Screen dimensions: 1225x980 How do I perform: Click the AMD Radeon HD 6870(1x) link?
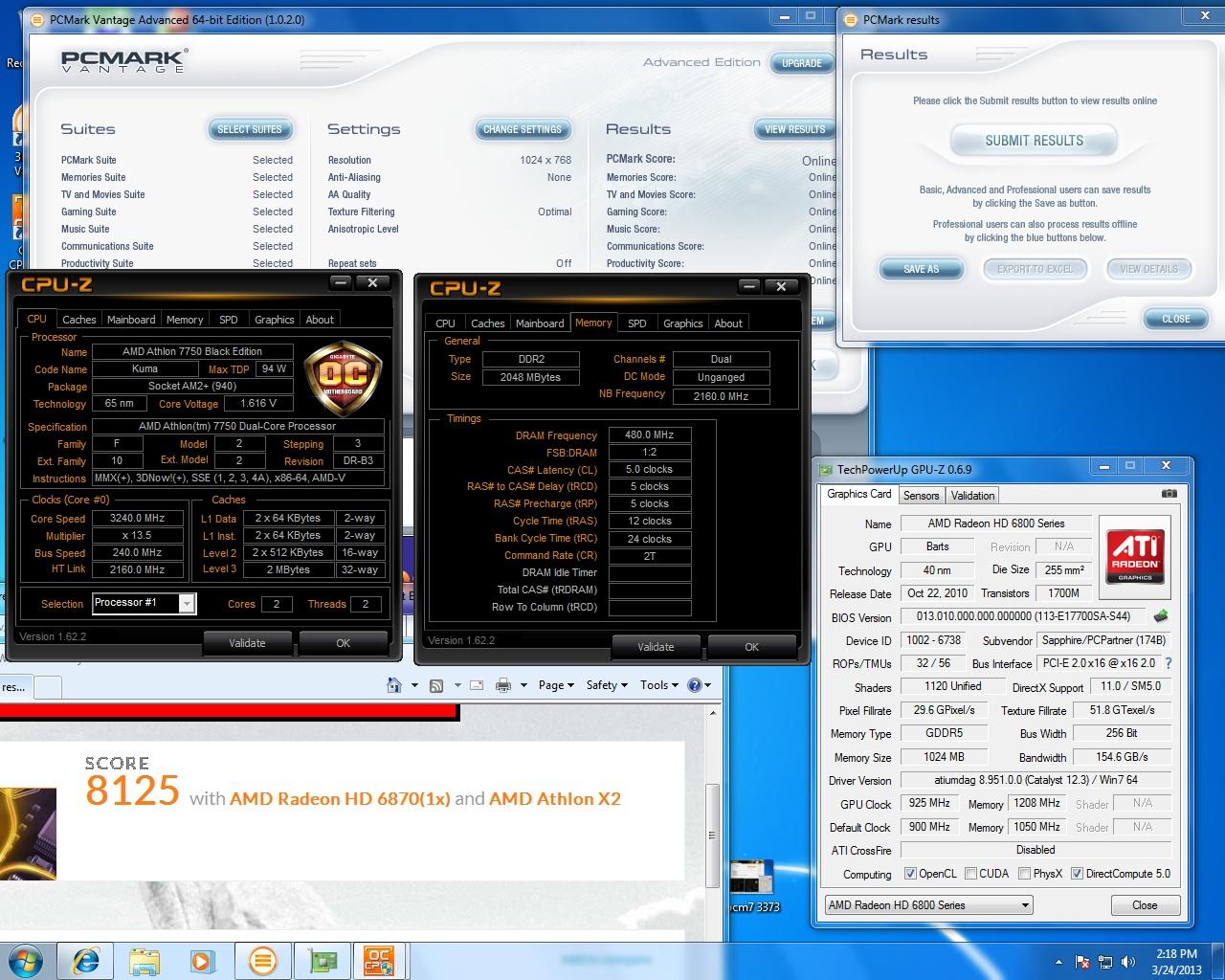pyautogui.click(x=340, y=799)
